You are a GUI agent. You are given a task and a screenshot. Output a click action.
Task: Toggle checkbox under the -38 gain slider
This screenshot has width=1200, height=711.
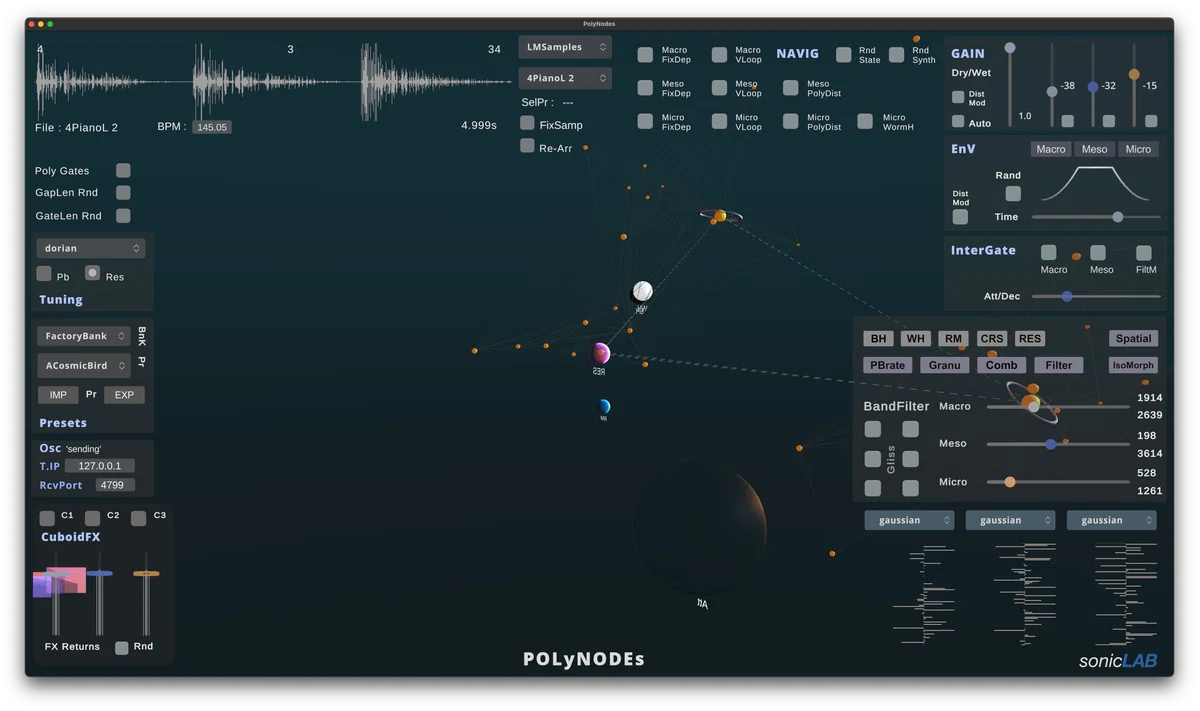[x=1068, y=121]
